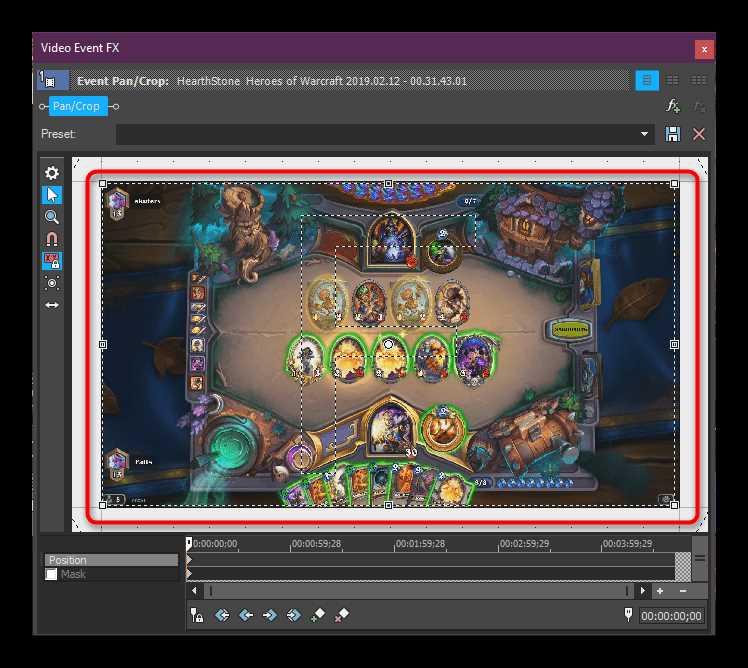Click the Event Pan/Crop film icon

click(52, 80)
